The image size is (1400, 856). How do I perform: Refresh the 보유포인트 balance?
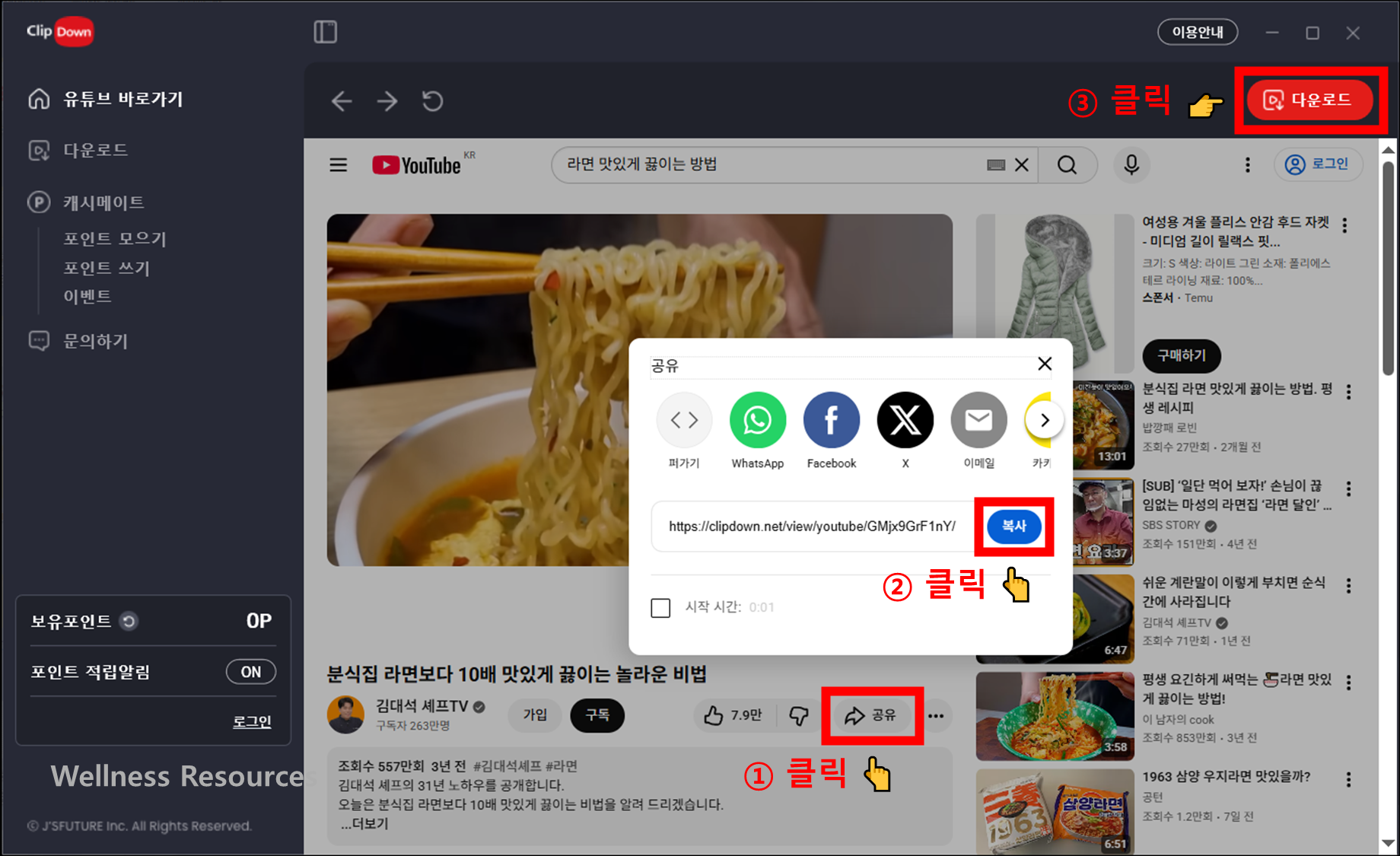[129, 622]
